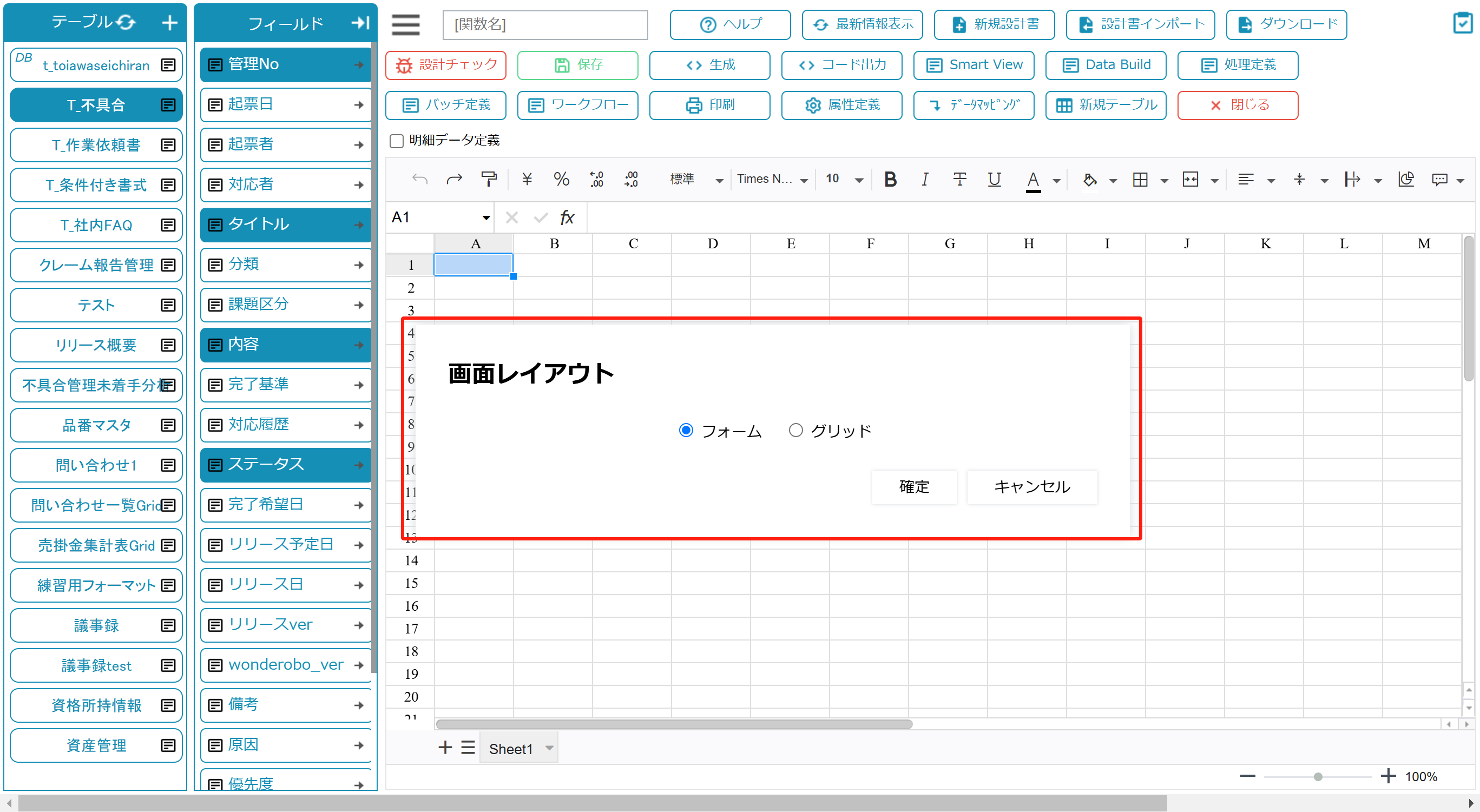
Task: Click the 保存 button
Action: pyautogui.click(x=577, y=65)
